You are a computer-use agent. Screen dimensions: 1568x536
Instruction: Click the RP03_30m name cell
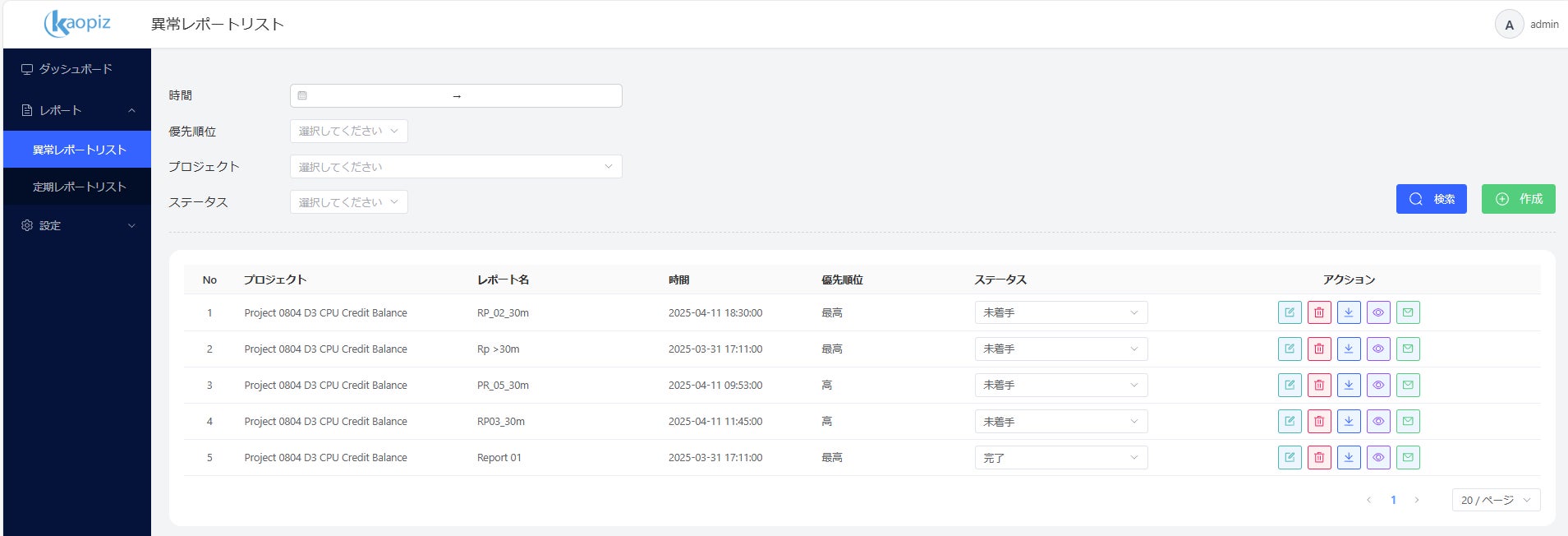pos(501,421)
